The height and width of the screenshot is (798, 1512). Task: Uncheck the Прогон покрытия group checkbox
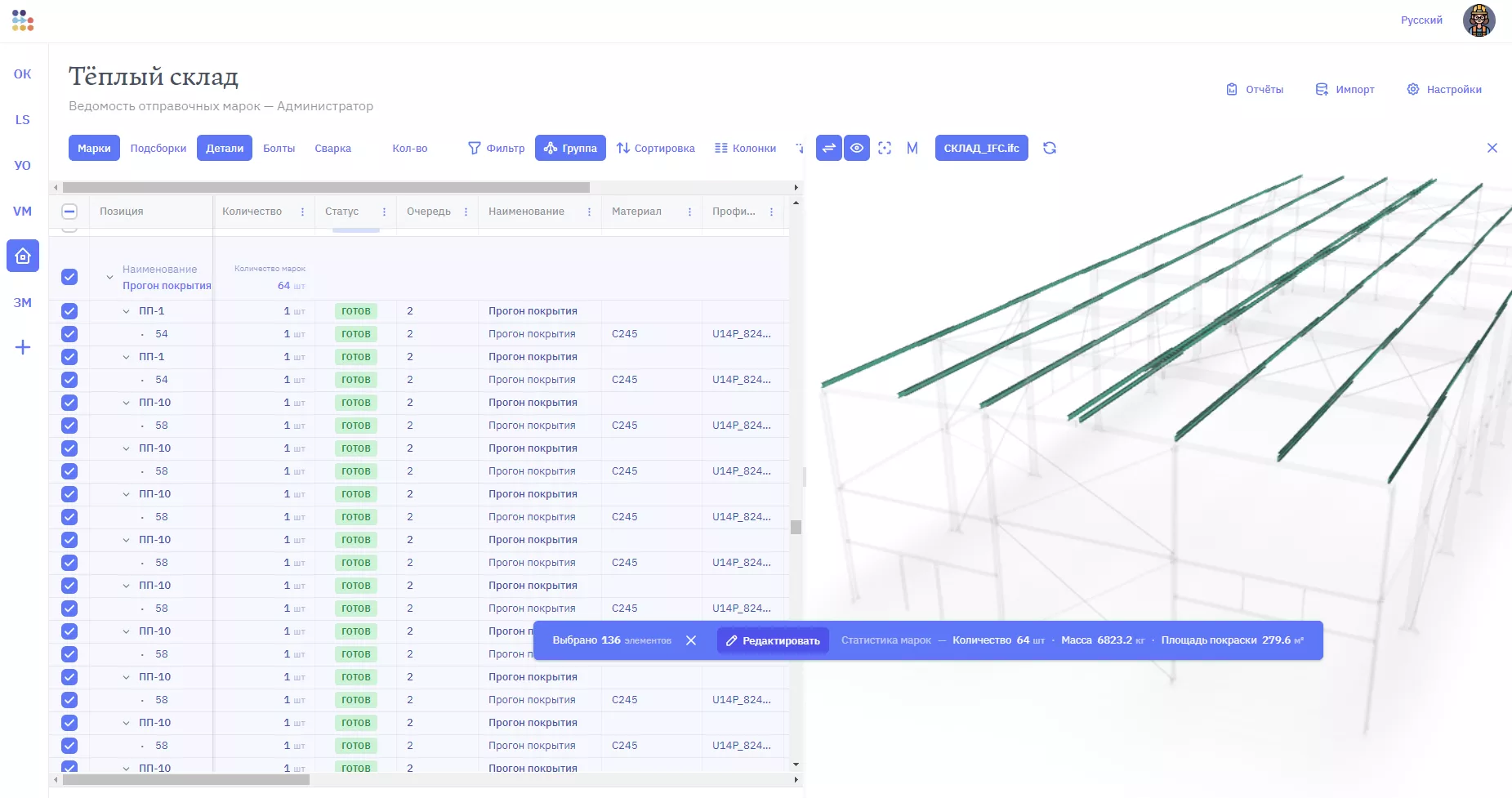tap(69, 277)
